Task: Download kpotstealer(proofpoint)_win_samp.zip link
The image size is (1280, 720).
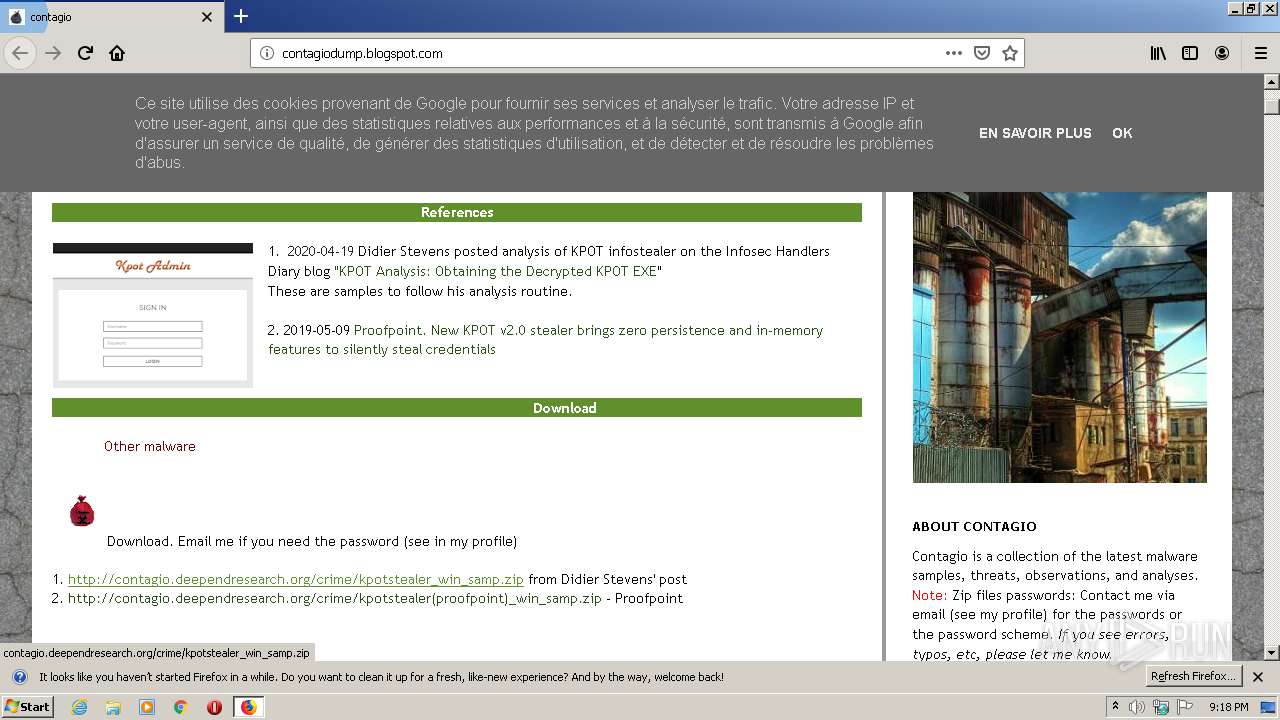Action: [335, 598]
